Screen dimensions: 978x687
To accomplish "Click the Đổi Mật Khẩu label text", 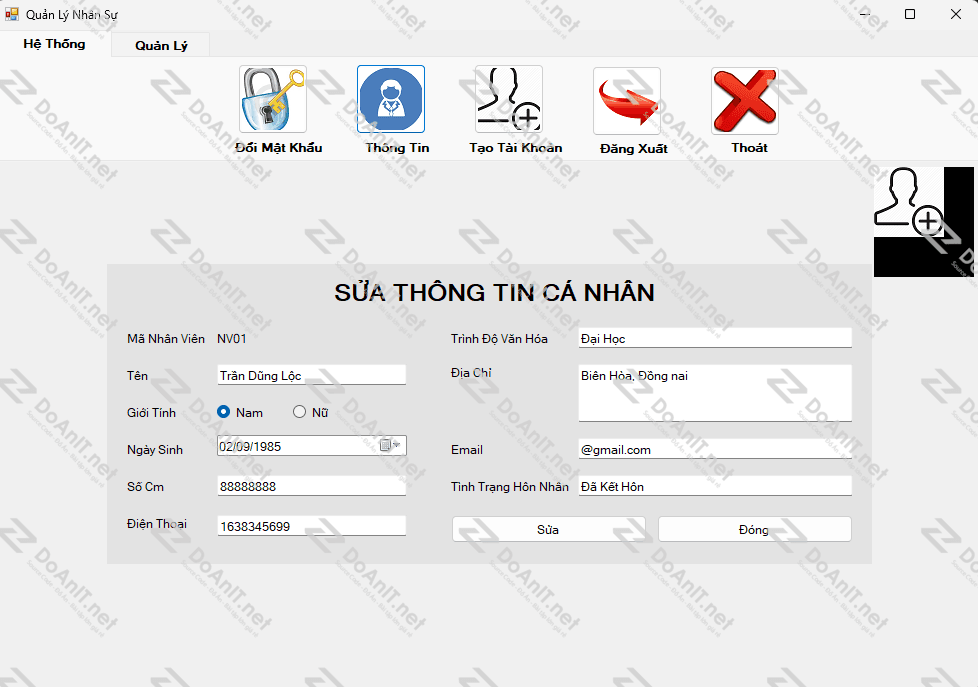I will coord(279,148).
